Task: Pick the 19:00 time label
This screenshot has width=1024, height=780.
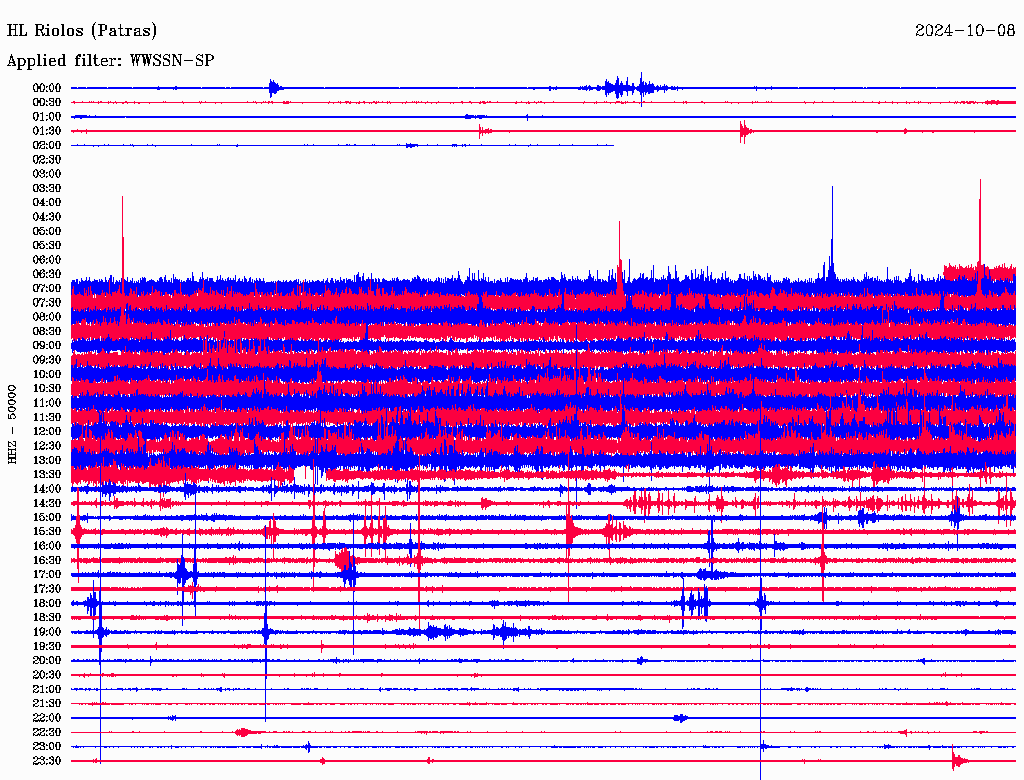Action: pyautogui.click(x=47, y=632)
